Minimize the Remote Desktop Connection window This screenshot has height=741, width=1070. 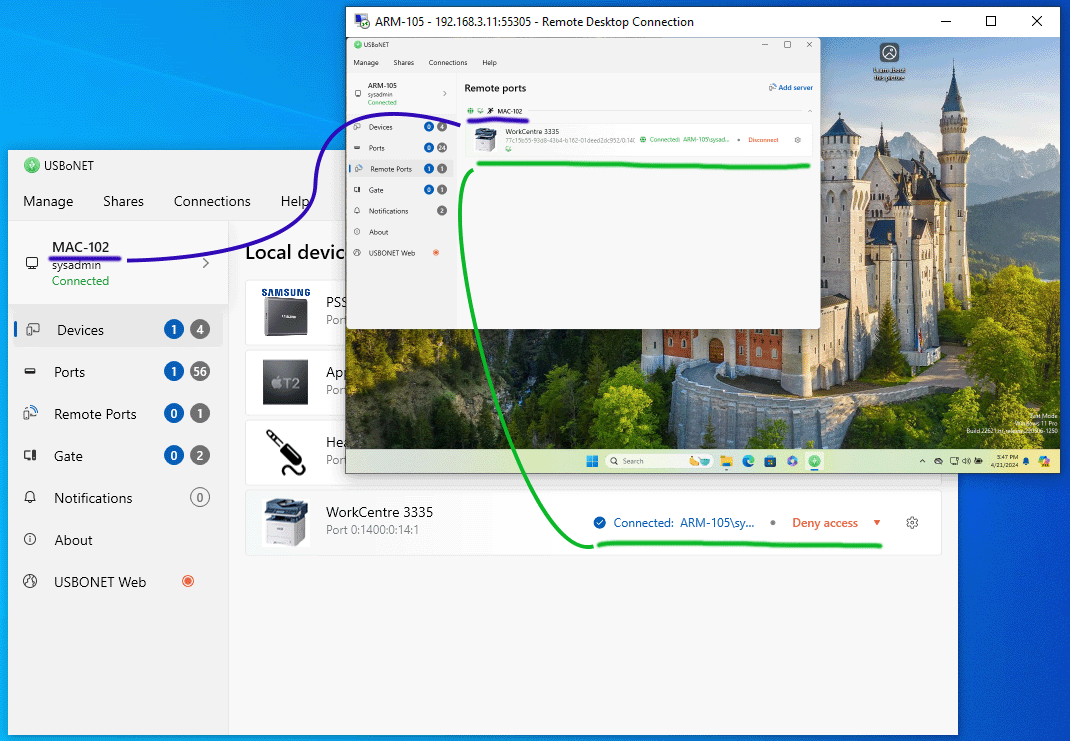click(946, 22)
